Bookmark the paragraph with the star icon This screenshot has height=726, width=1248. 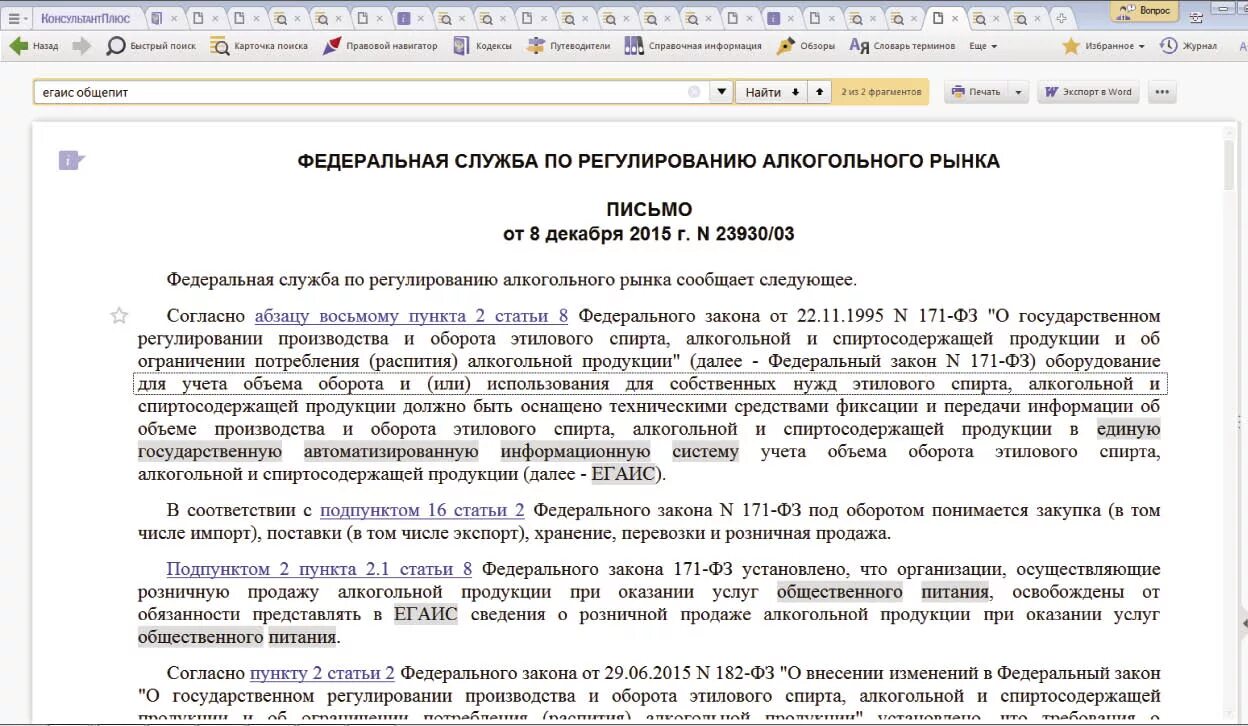pyautogui.click(x=119, y=316)
